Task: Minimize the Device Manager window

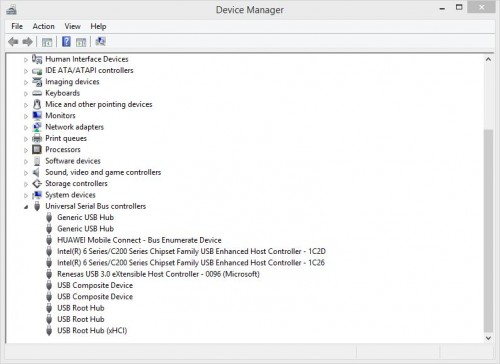Action: pyautogui.click(x=442, y=8)
